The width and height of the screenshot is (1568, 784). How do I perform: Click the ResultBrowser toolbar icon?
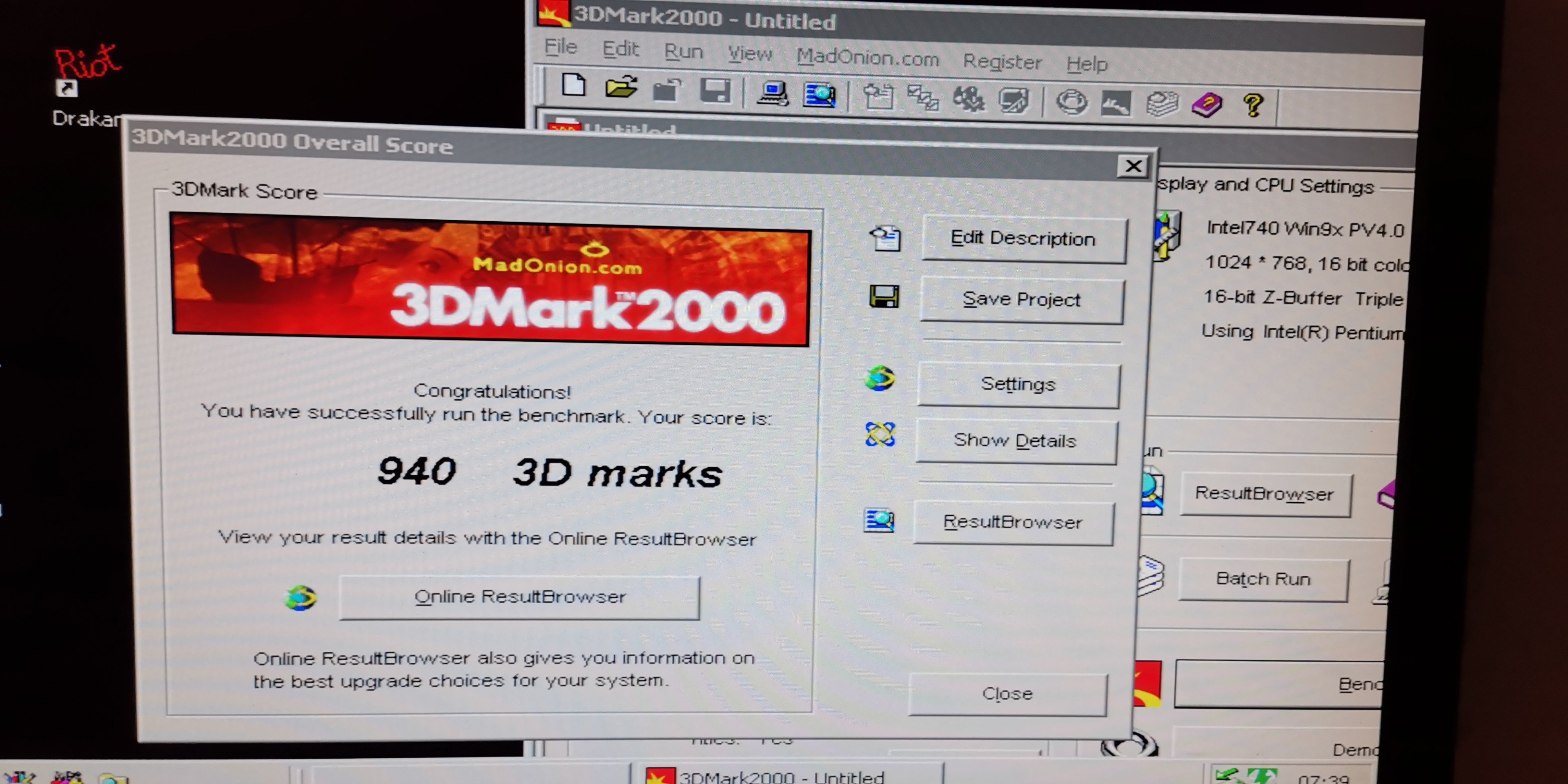click(x=819, y=95)
